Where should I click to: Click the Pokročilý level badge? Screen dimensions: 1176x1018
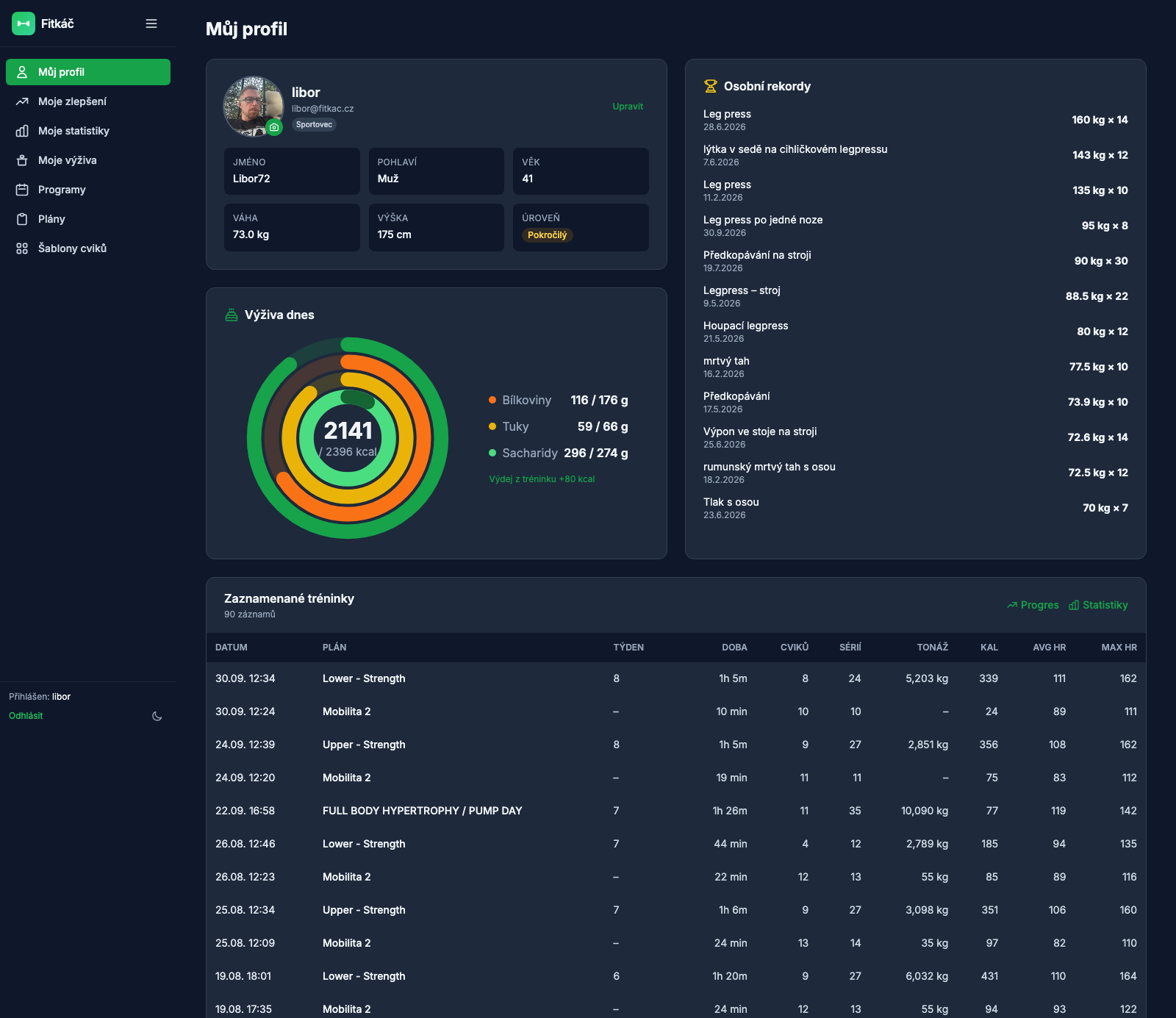(548, 235)
